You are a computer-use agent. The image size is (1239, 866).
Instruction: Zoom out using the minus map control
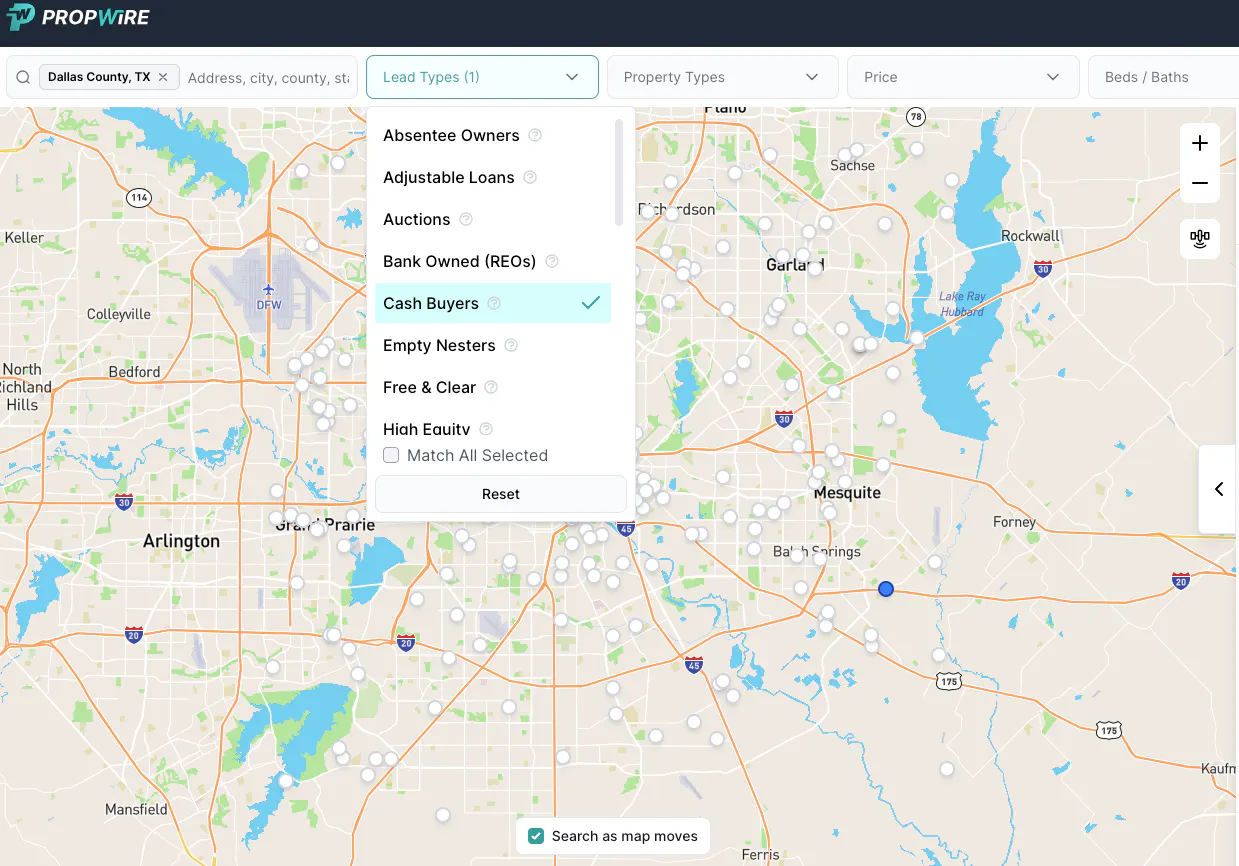[x=1199, y=183]
